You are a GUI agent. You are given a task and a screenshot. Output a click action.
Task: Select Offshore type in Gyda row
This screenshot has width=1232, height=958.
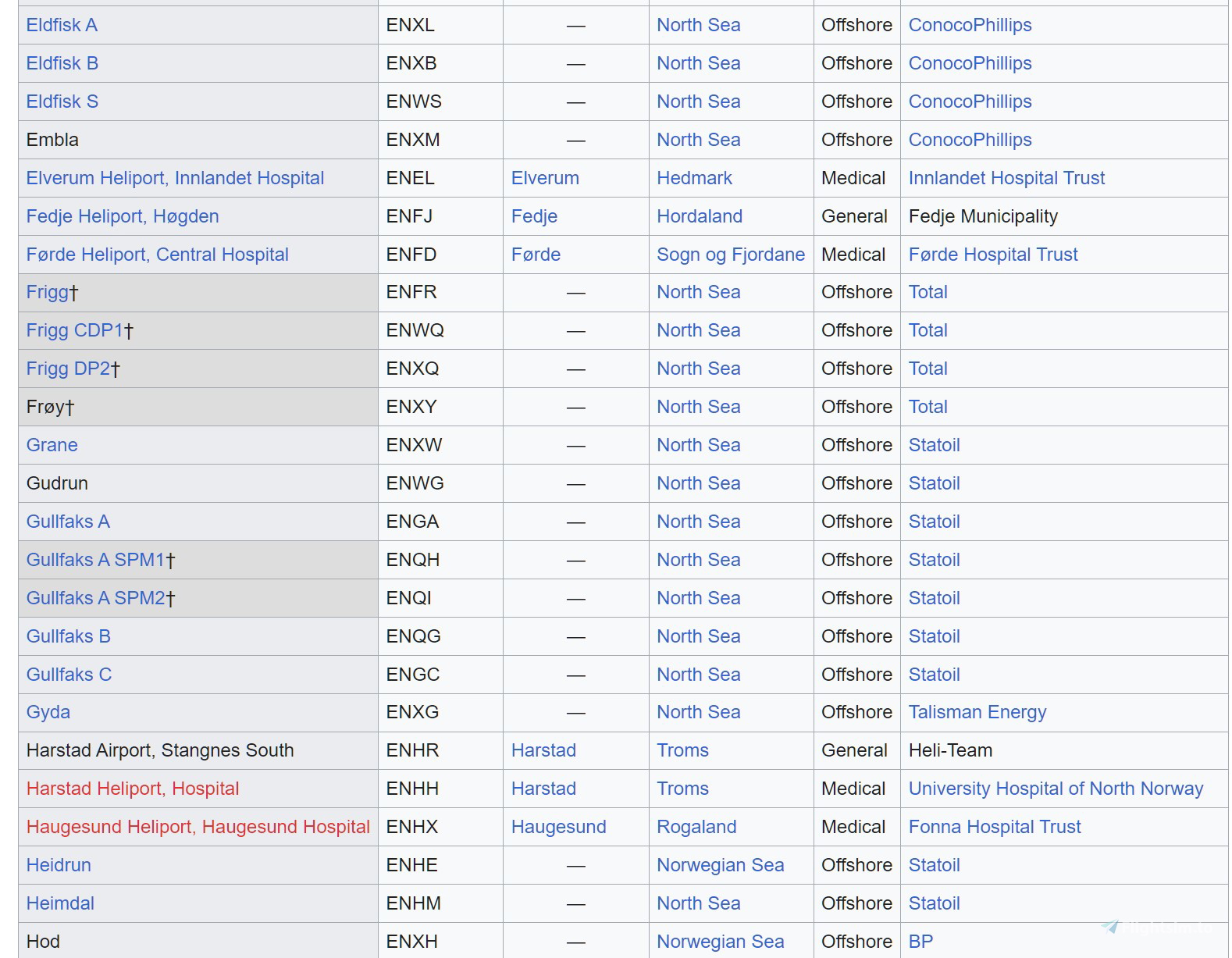[x=856, y=712]
